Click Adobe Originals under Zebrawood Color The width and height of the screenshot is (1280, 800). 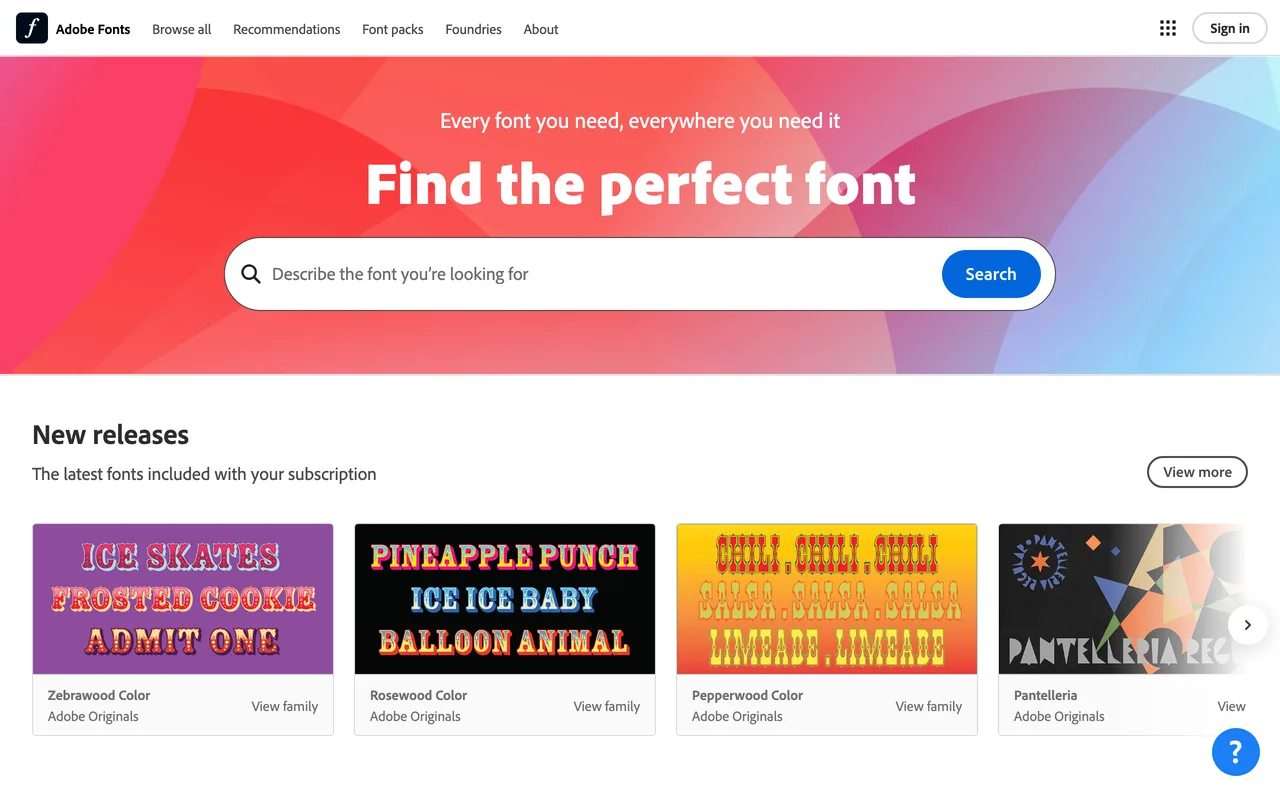(x=93, y=716)
